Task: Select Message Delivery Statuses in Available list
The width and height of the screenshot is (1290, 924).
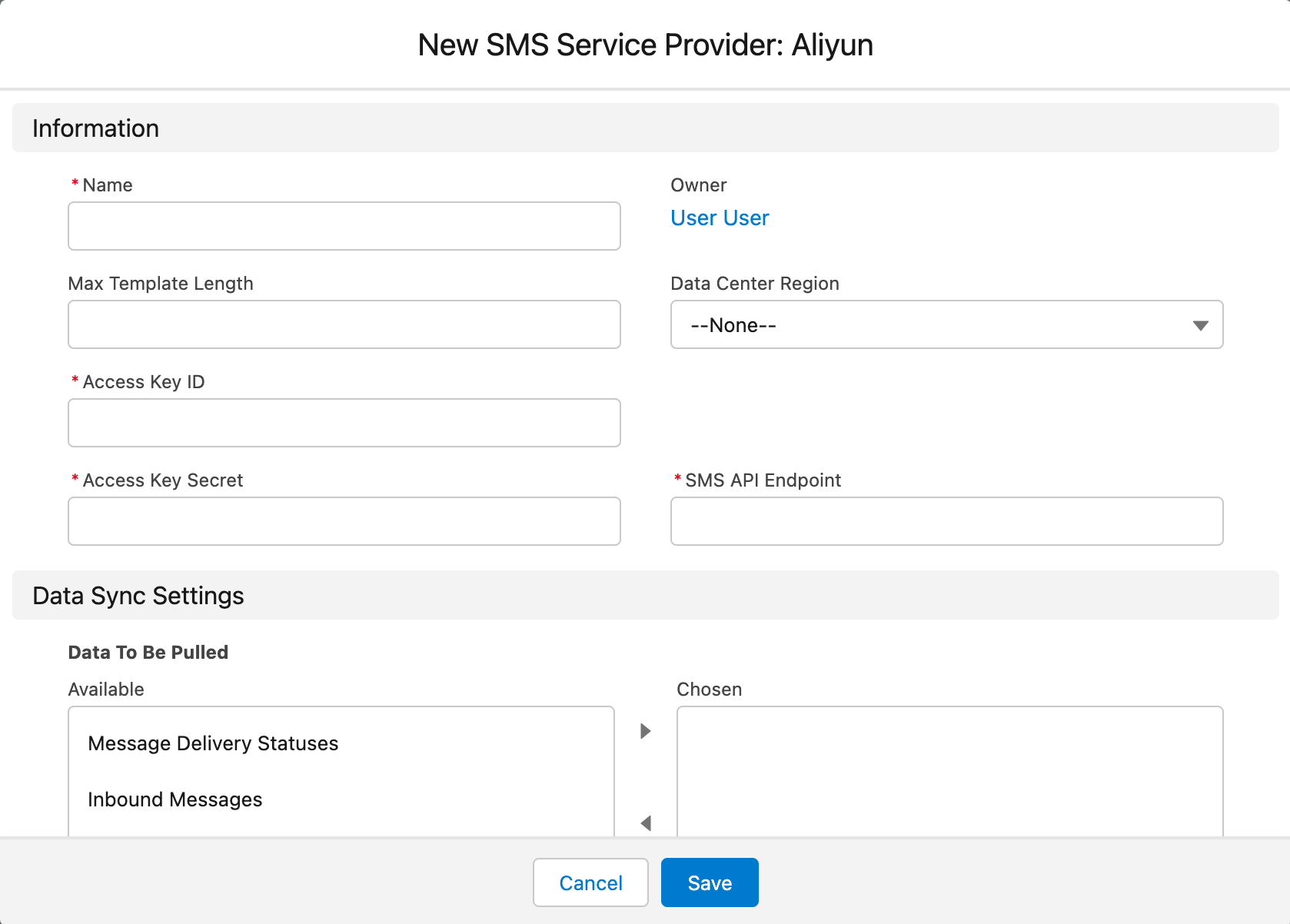Action: [x=213, y=743]
